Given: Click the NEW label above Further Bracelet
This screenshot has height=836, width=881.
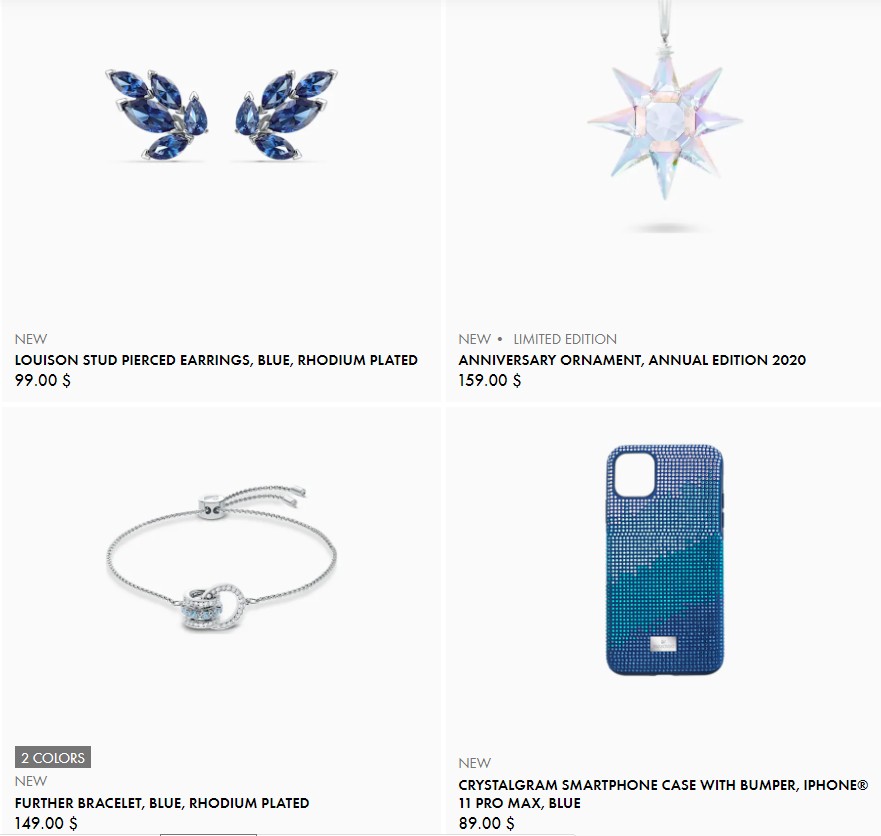Looking at the screenshot, I should click(31, 781).
